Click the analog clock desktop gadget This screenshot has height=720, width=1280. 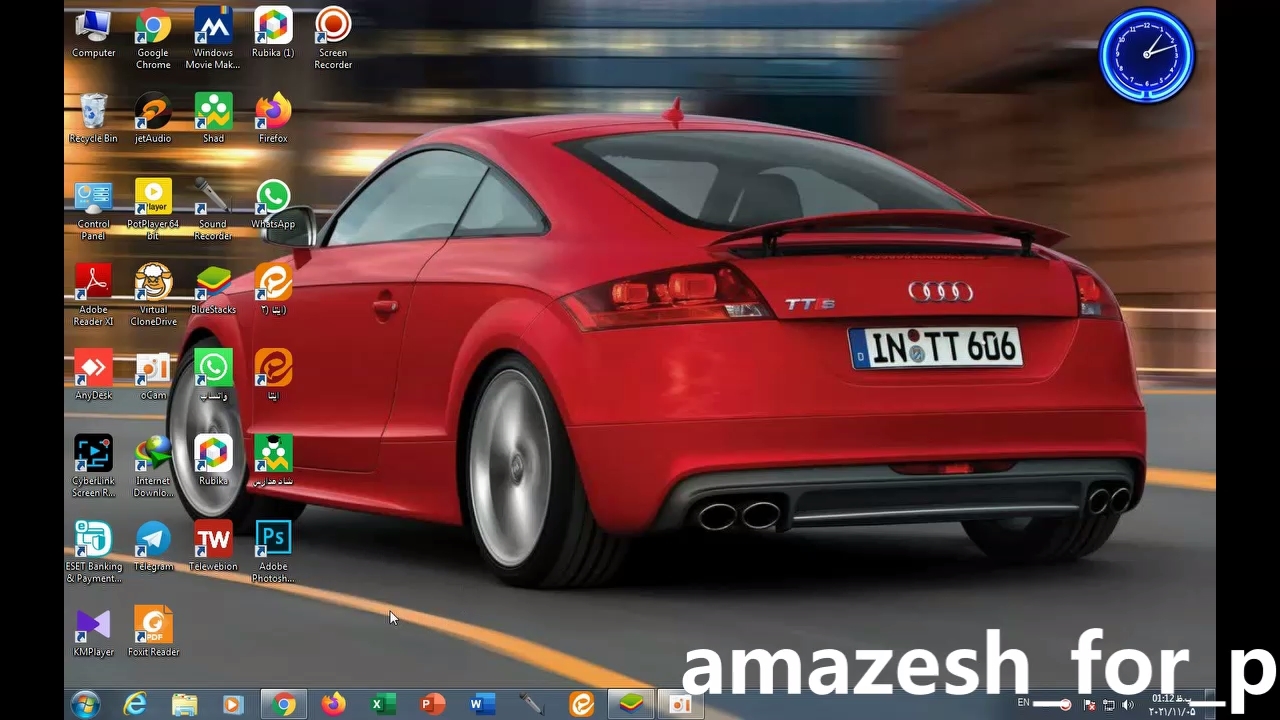[x=1146, y=55]
